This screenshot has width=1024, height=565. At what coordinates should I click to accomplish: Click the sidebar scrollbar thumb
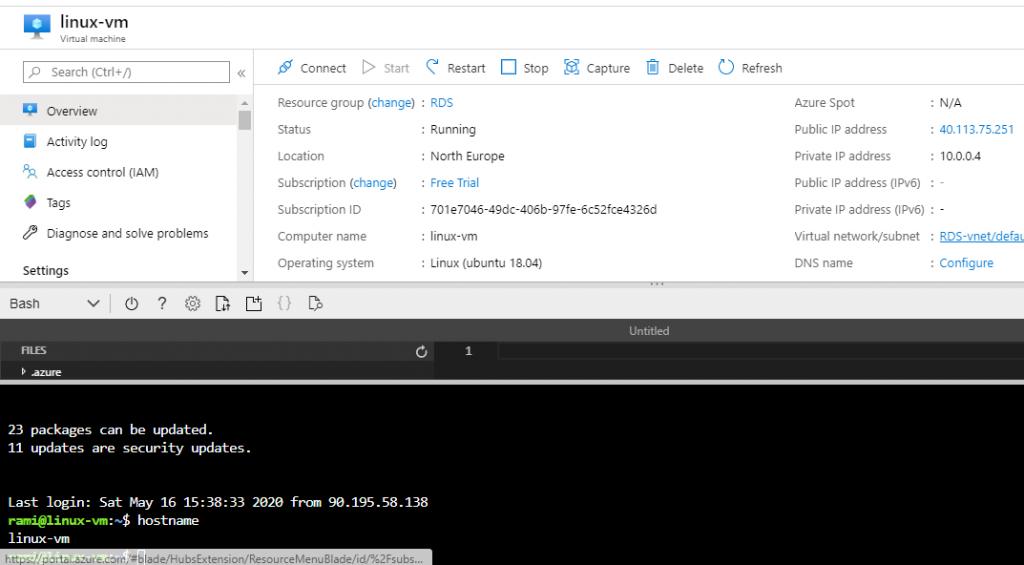[245, 120]
